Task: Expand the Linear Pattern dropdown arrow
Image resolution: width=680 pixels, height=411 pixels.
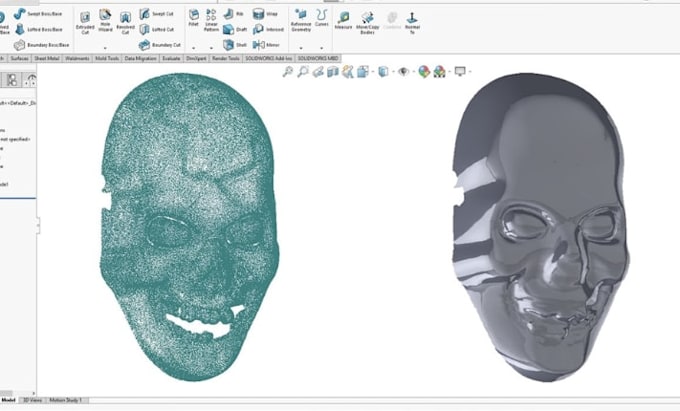Action: pyautogui.click(x=211, y=48)
